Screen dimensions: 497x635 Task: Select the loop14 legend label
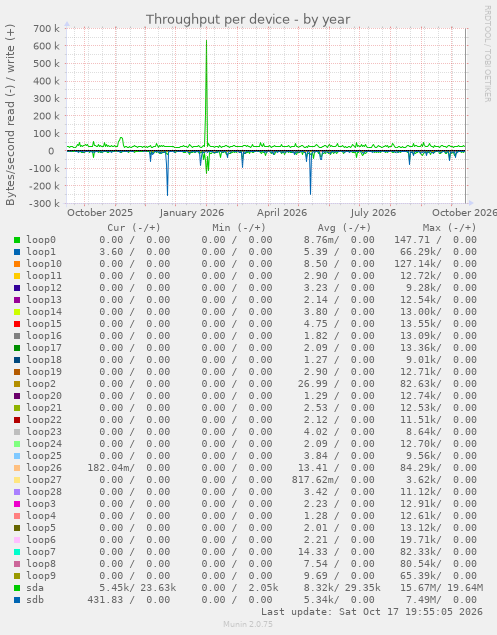[44, 312]
